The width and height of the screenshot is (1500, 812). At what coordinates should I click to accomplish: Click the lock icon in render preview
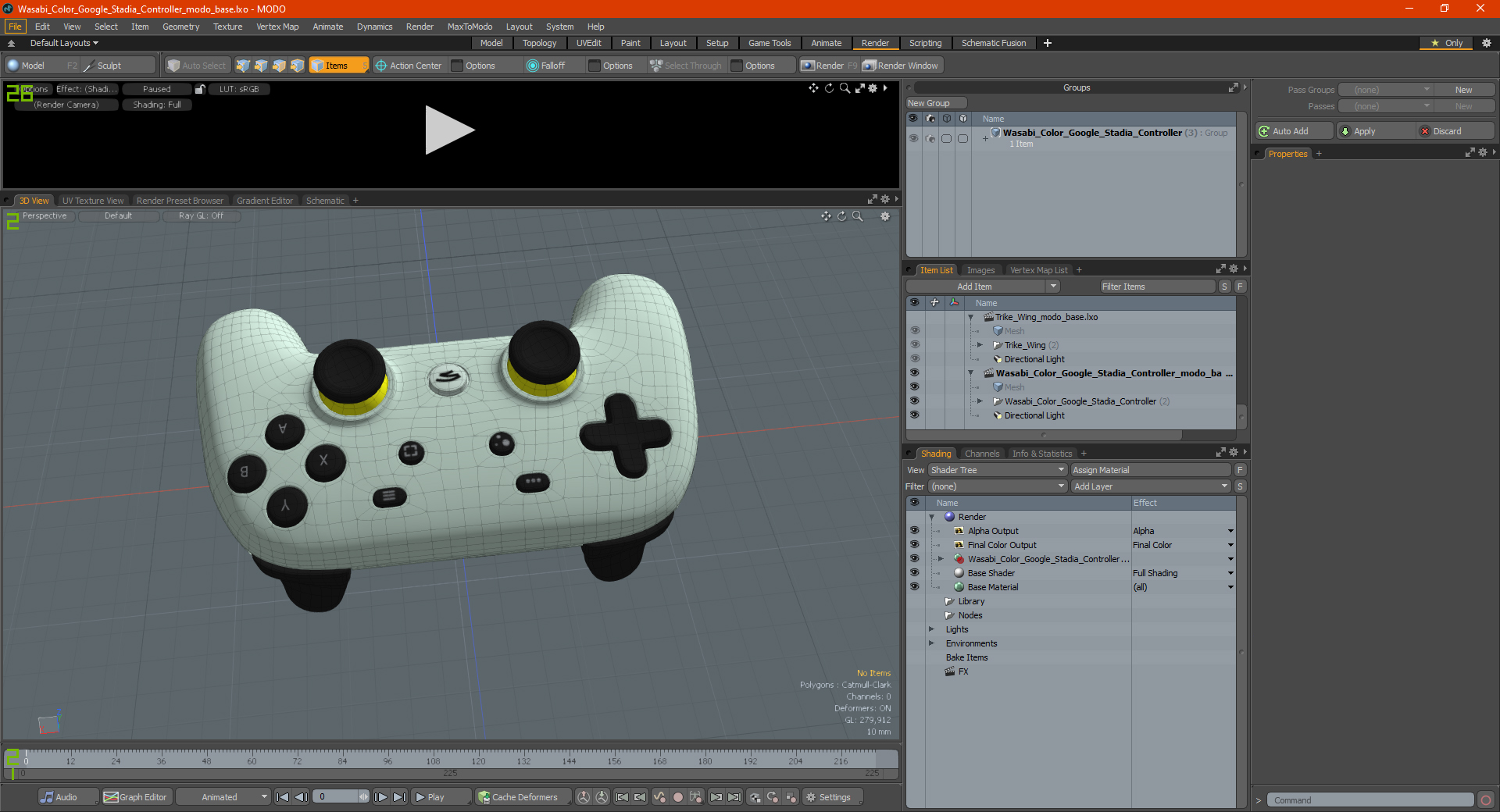coord(200,89)
